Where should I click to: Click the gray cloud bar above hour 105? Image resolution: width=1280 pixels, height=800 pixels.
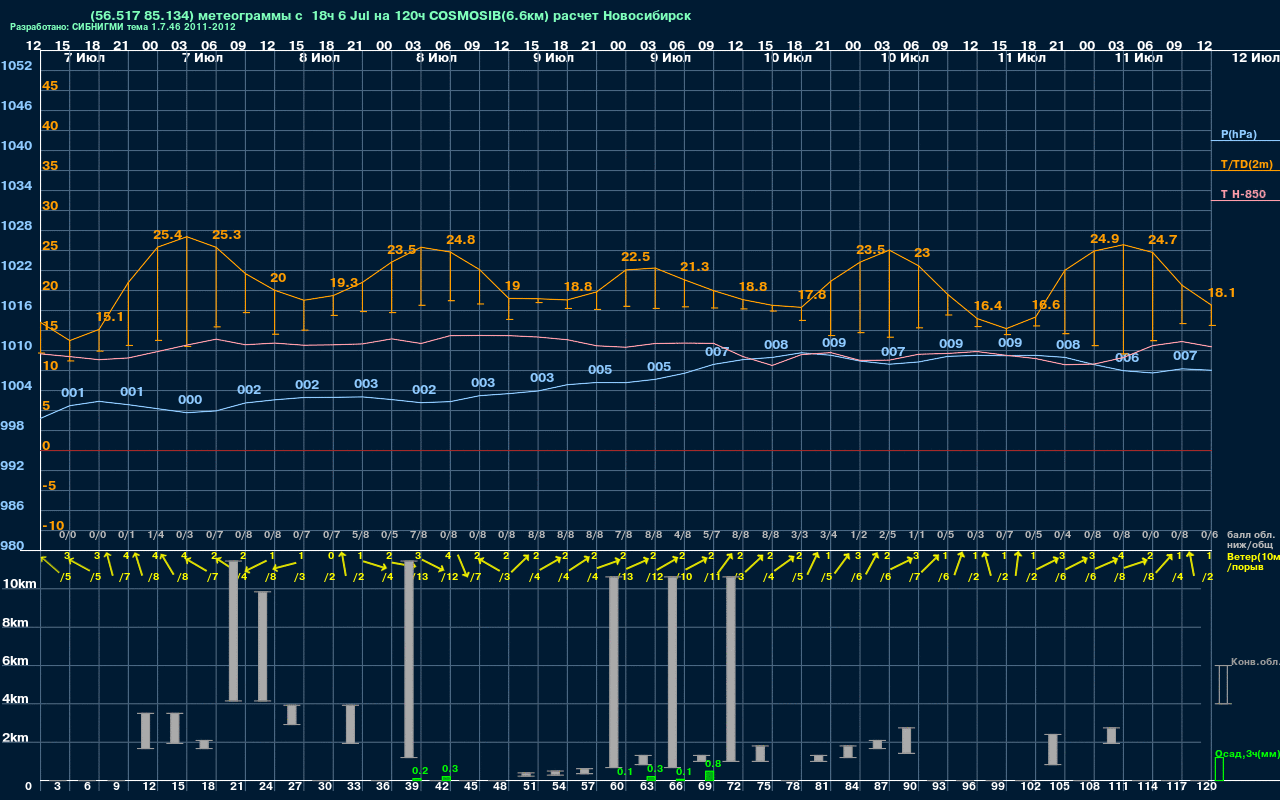[1053, 749]
